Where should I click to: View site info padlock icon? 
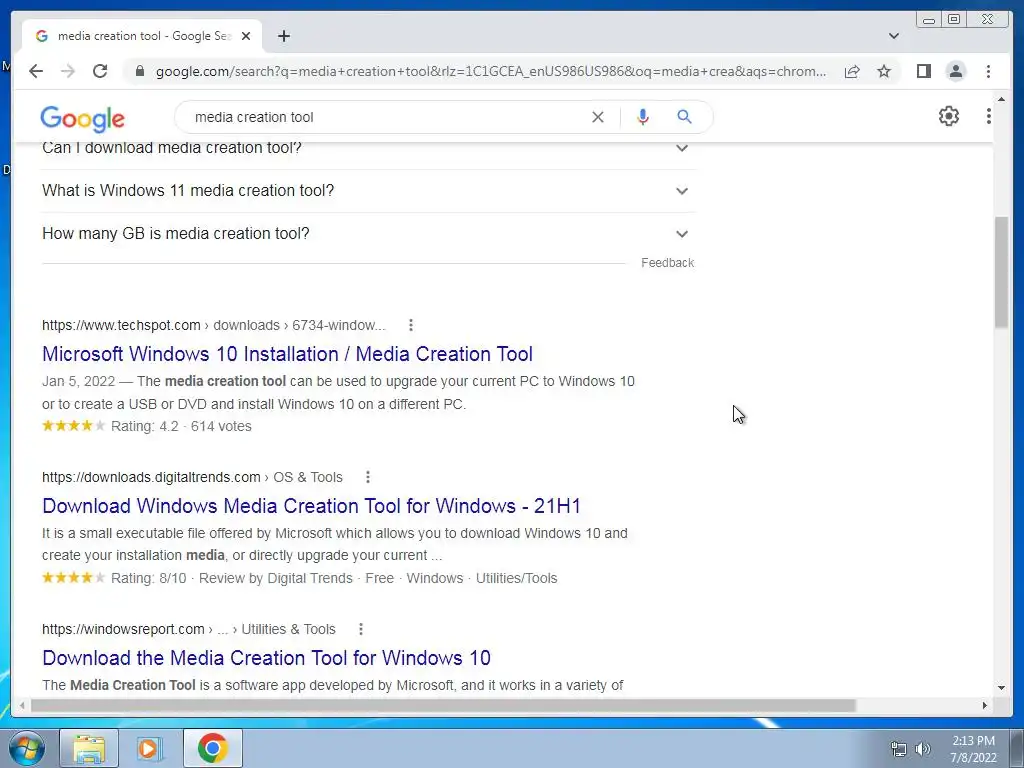(x=140, y=71)
